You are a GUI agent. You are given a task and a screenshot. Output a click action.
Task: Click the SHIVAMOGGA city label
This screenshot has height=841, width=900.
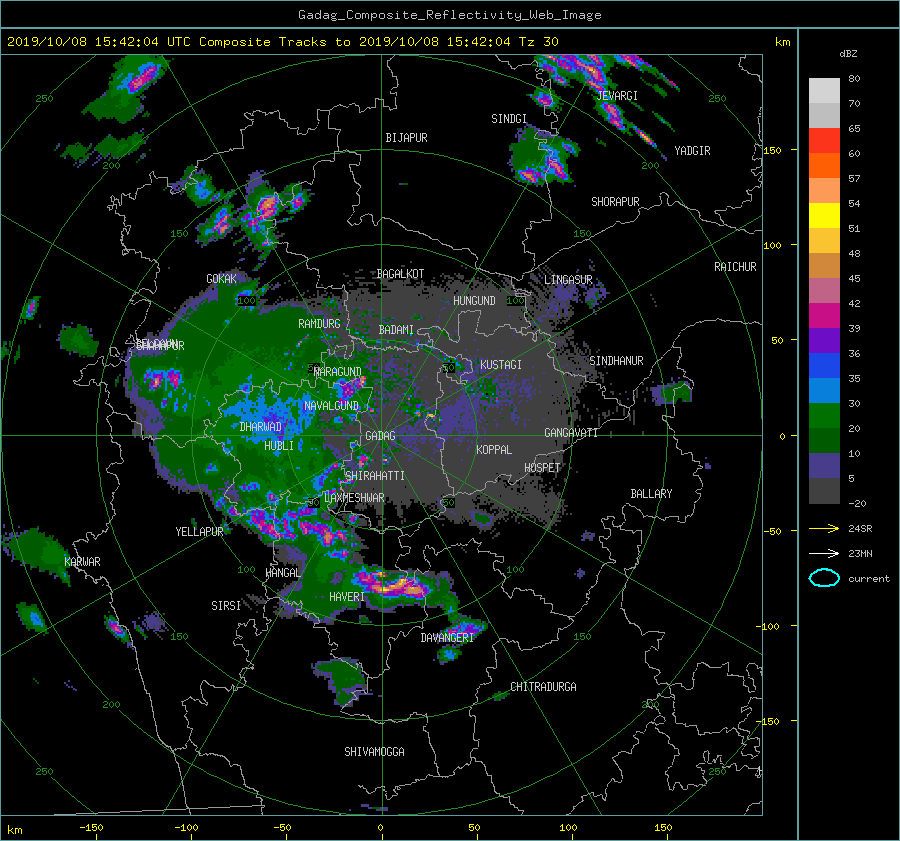pos(374,751)
